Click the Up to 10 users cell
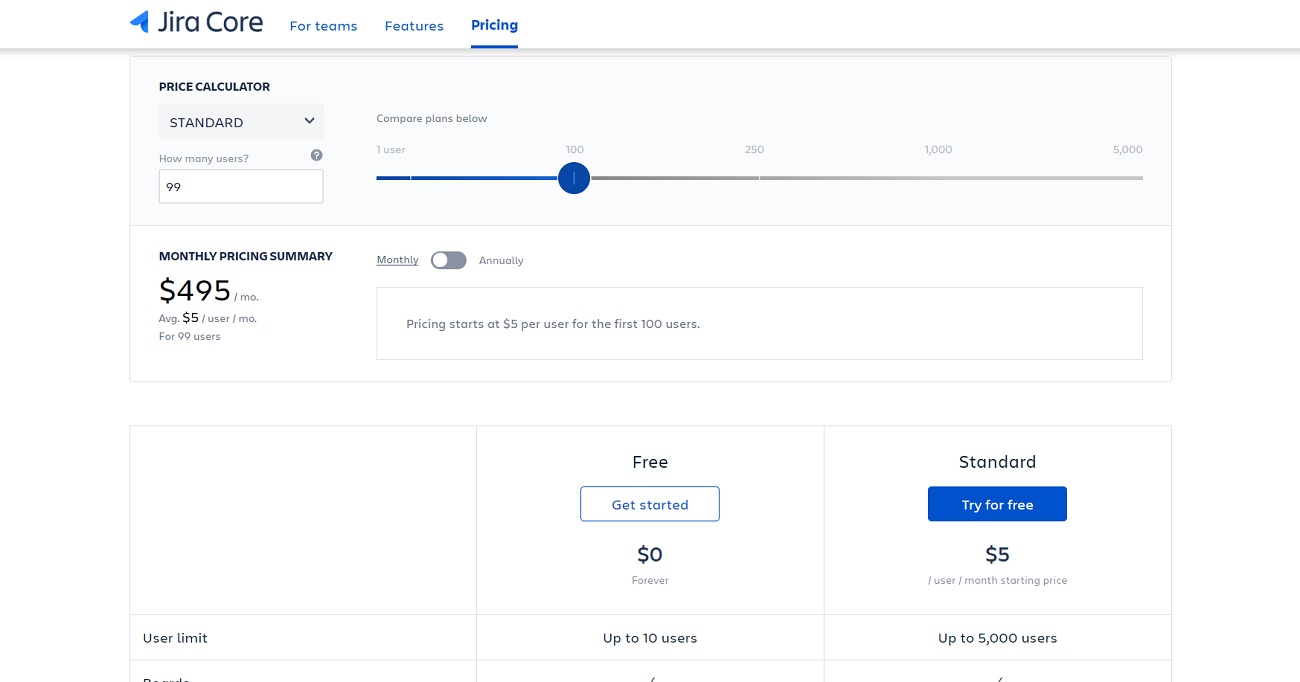This screenshot has width=1300, height=682. pos(650,638)
